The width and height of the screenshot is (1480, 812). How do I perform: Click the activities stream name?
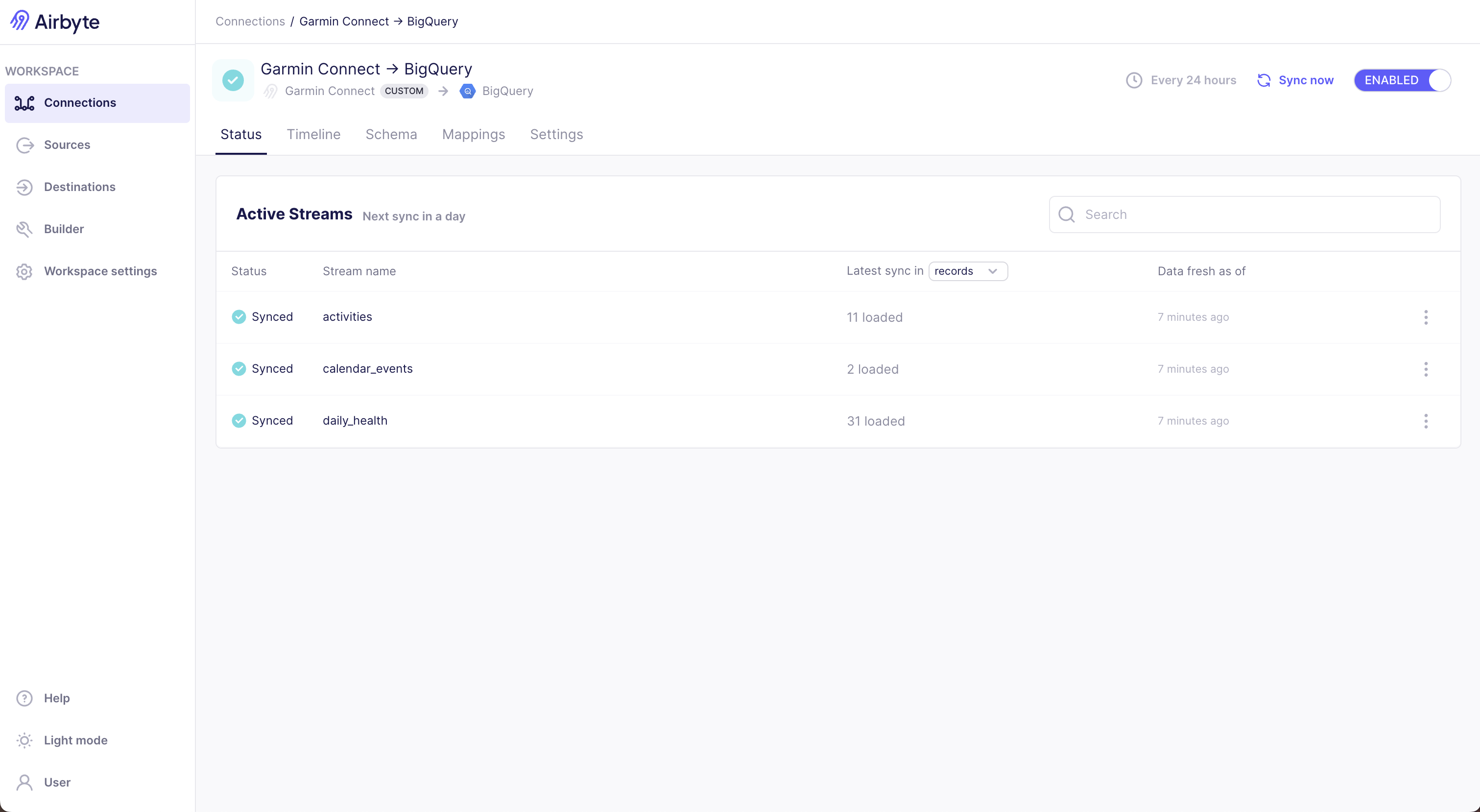point(348,317)
